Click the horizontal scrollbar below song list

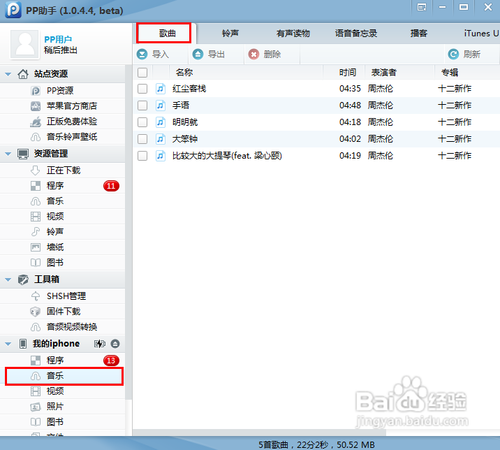click(259, 432)
